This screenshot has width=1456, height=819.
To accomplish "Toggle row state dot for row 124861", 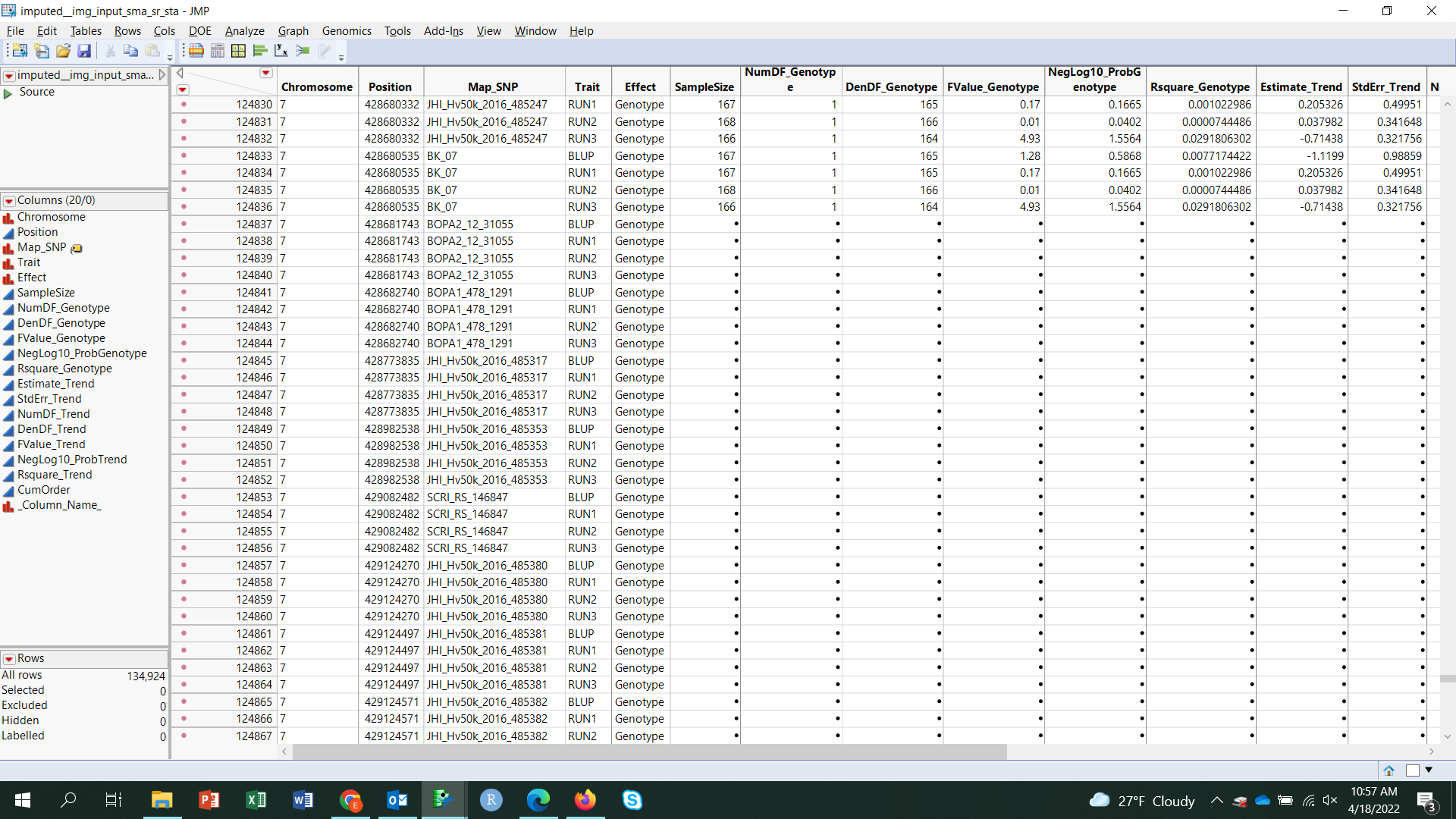I will 184,633.
